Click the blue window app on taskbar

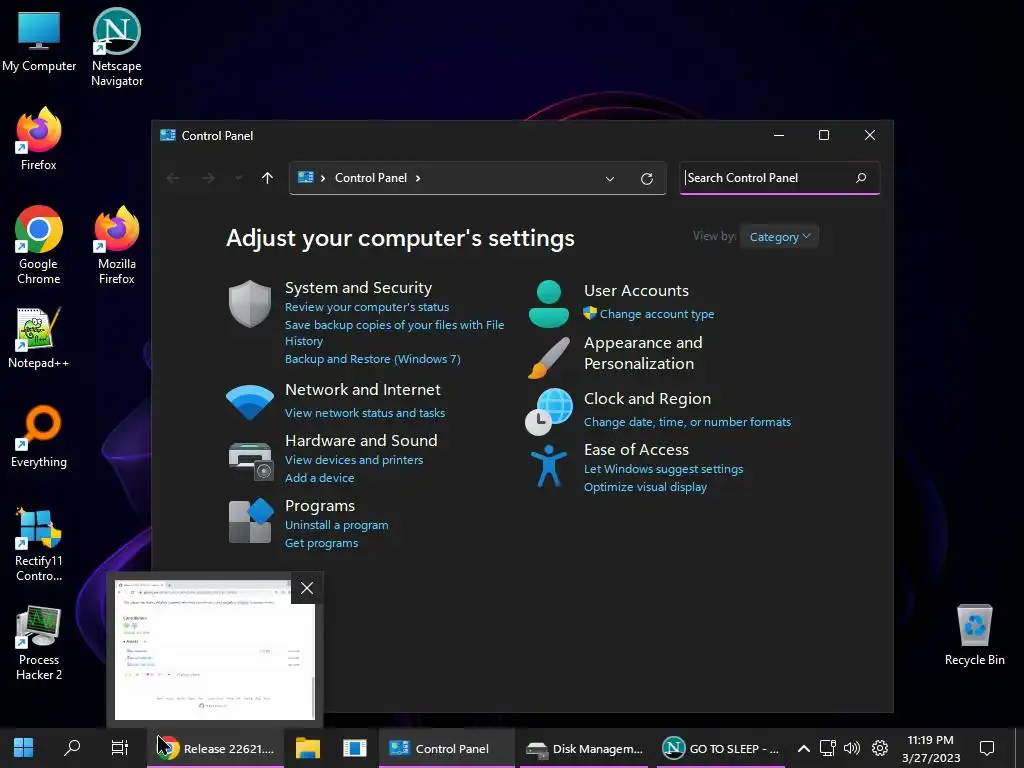(x=355, y=748)
